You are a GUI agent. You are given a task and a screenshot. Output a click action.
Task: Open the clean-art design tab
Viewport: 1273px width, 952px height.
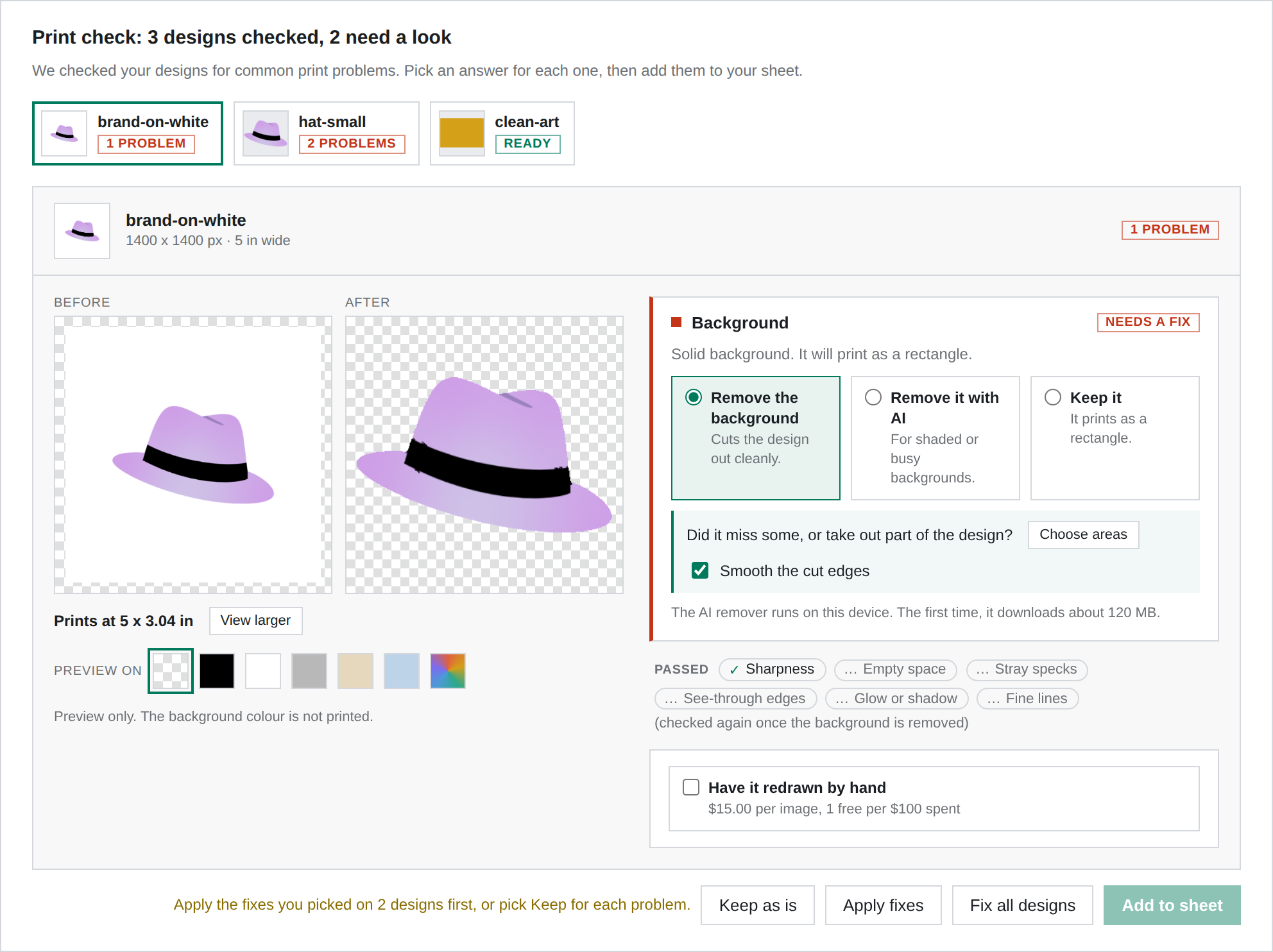[x=502, y=133]
